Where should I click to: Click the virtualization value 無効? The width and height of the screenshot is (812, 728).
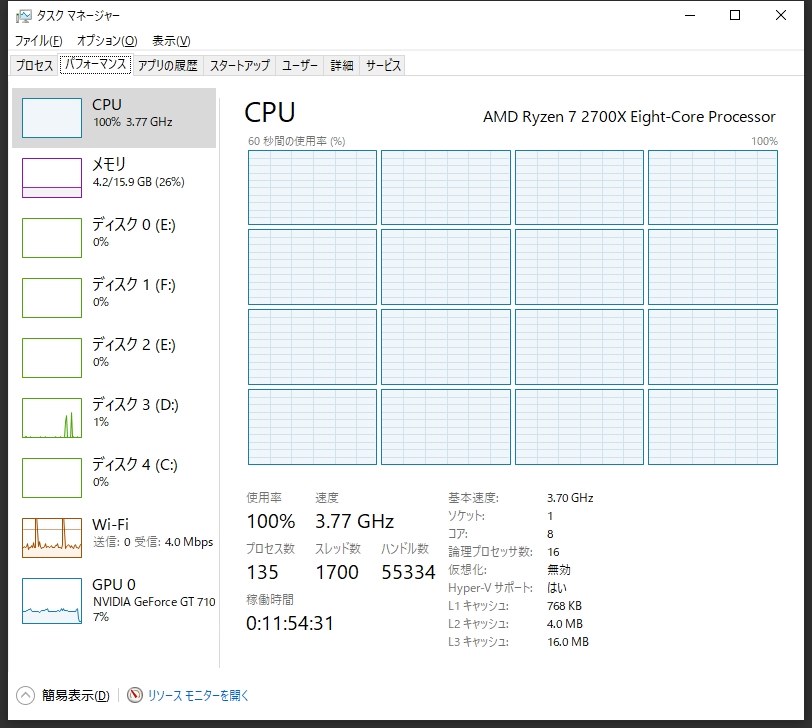(559, 570)
